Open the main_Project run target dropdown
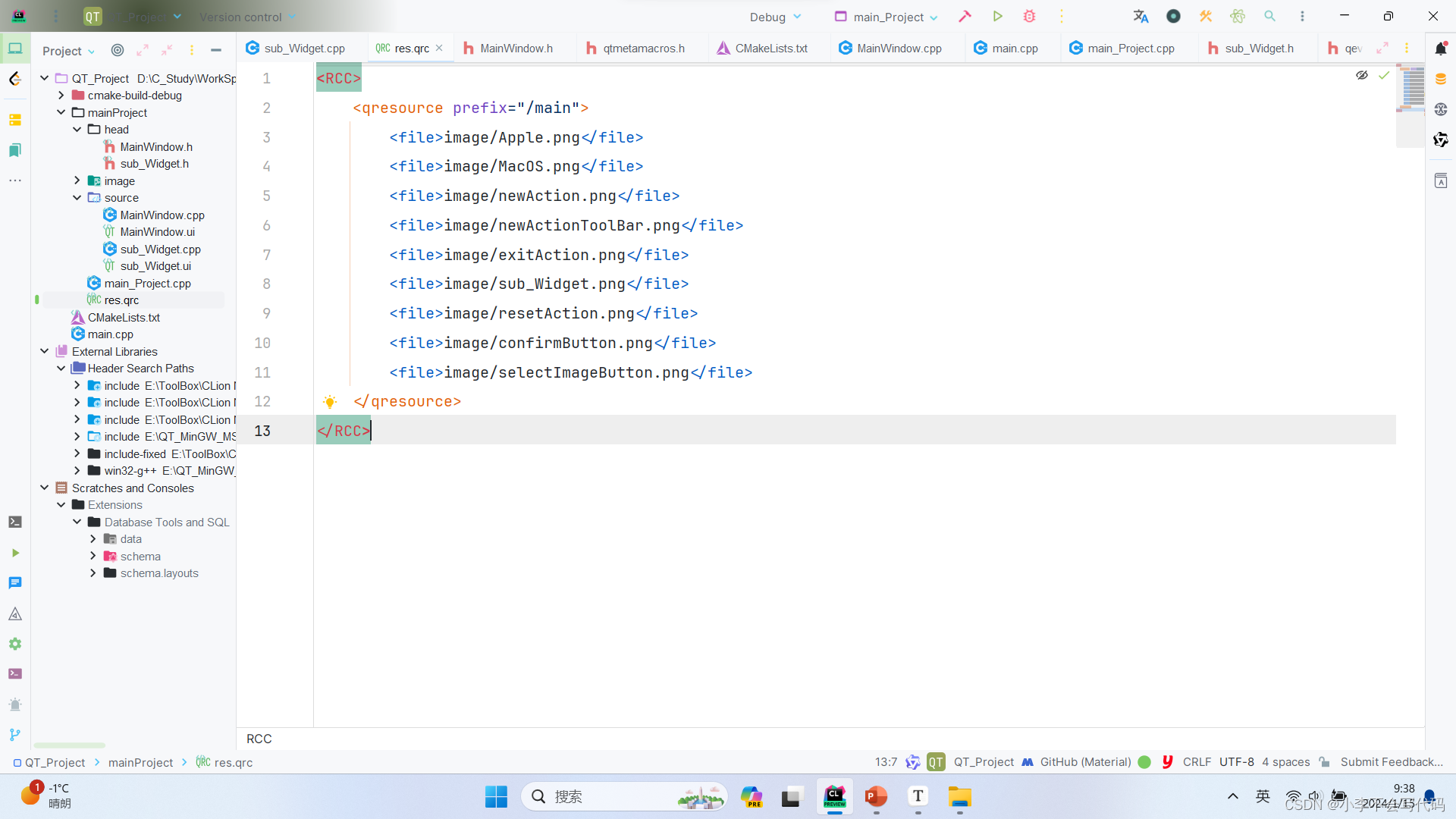 point(886,17)
